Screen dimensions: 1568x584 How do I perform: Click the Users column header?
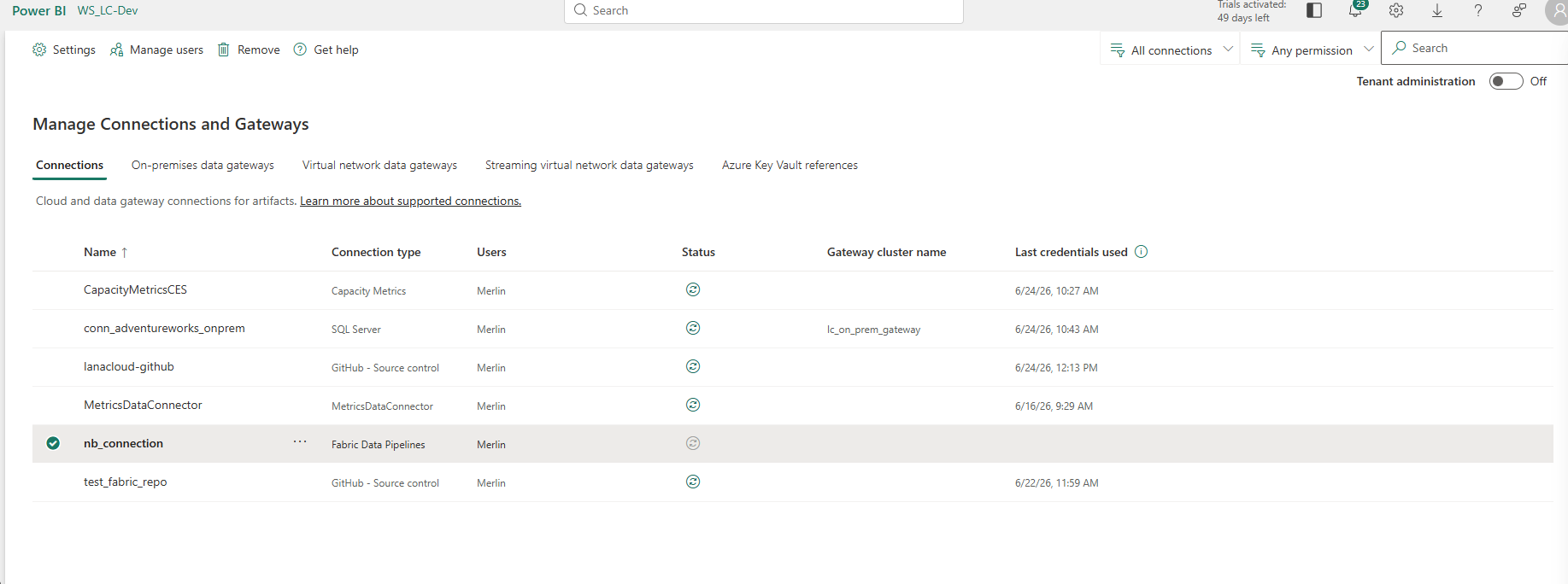pyautogui.click(x=491, y=252)
